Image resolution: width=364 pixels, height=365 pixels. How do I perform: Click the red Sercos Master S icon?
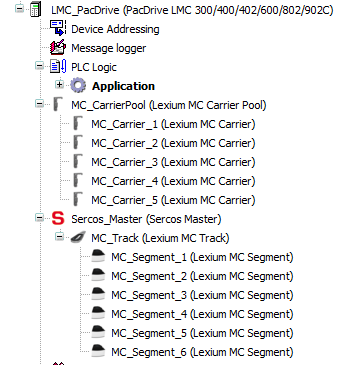[58, 219]
